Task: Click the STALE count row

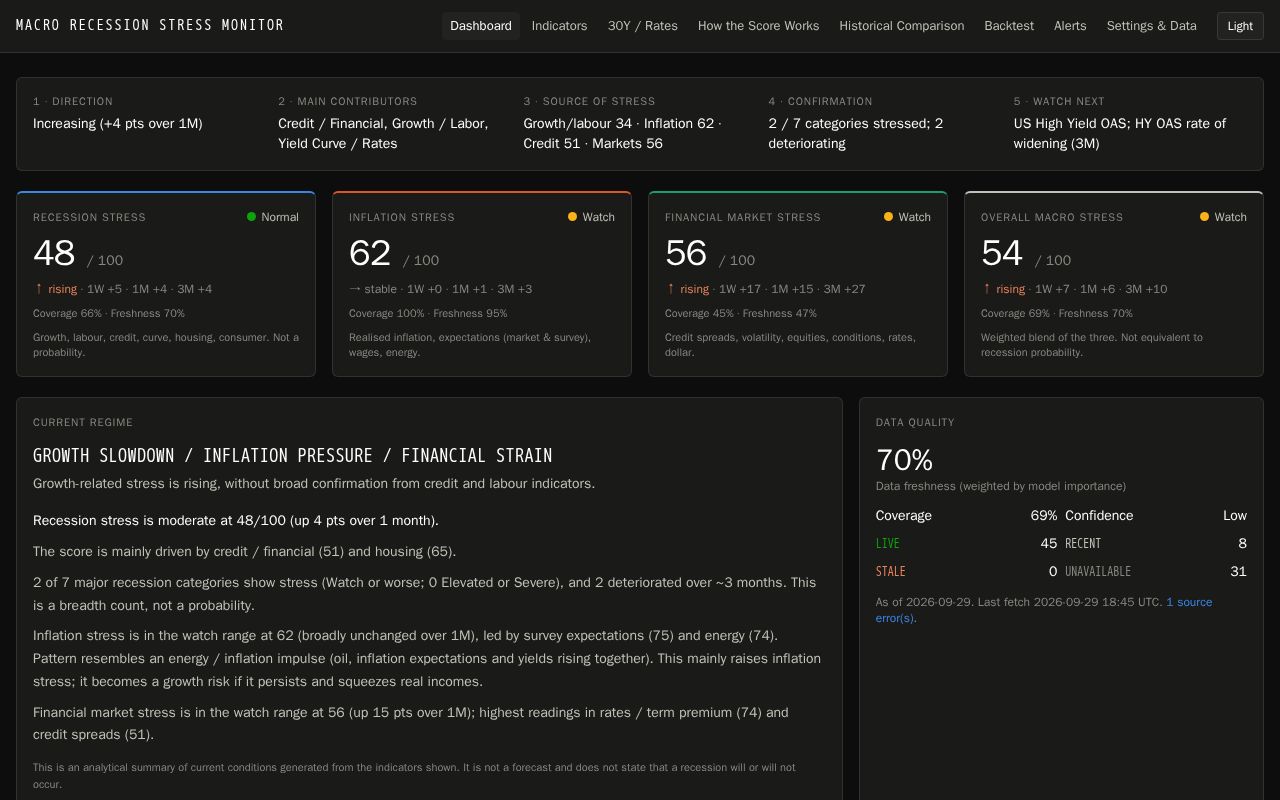Action: tap(966, 572)
